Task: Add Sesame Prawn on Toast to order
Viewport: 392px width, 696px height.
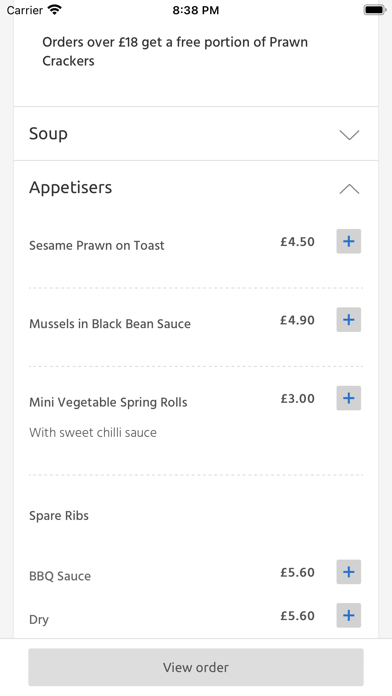Action: pyautogui.click(x=348, y=241)
